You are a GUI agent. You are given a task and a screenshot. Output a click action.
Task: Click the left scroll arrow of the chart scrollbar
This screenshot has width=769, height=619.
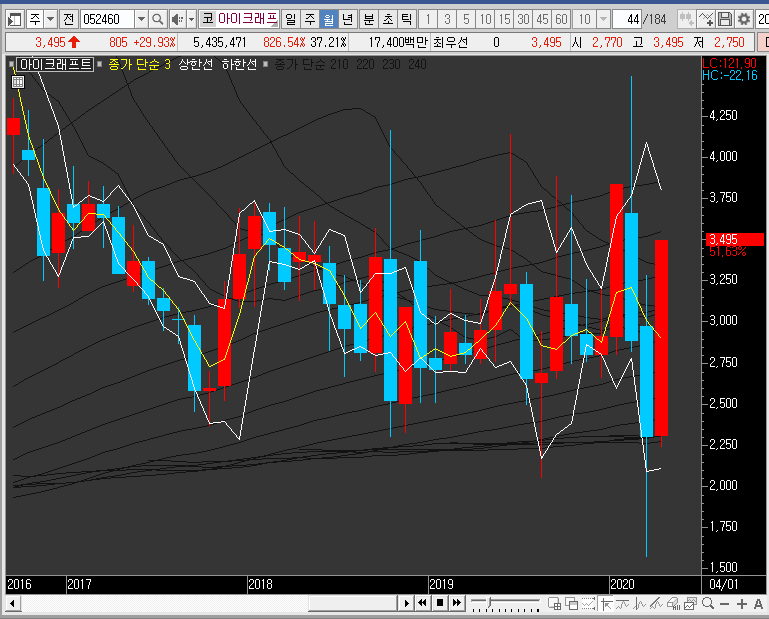[13, 603]
